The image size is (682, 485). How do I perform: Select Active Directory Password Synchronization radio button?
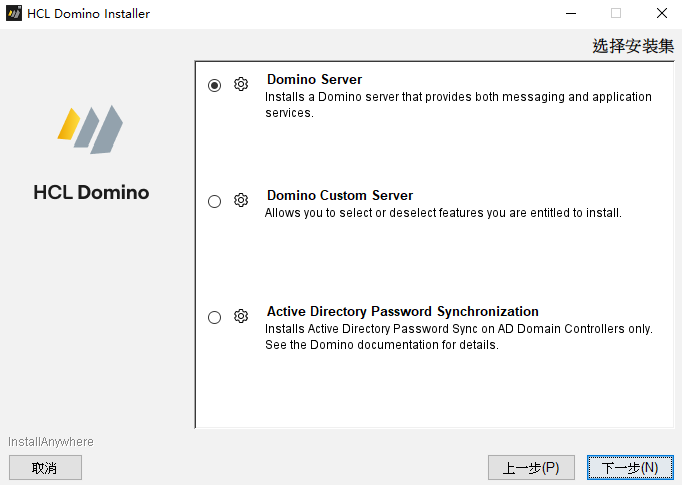click(x=214, y=317)
